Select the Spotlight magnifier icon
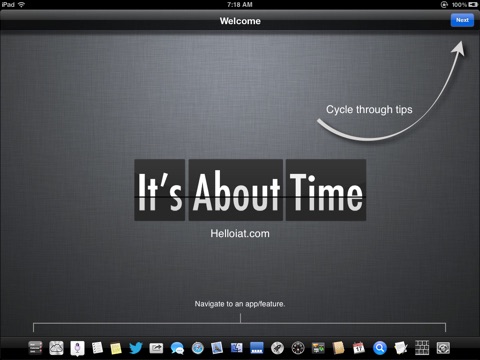480x360 pixels. coord(380,348)
